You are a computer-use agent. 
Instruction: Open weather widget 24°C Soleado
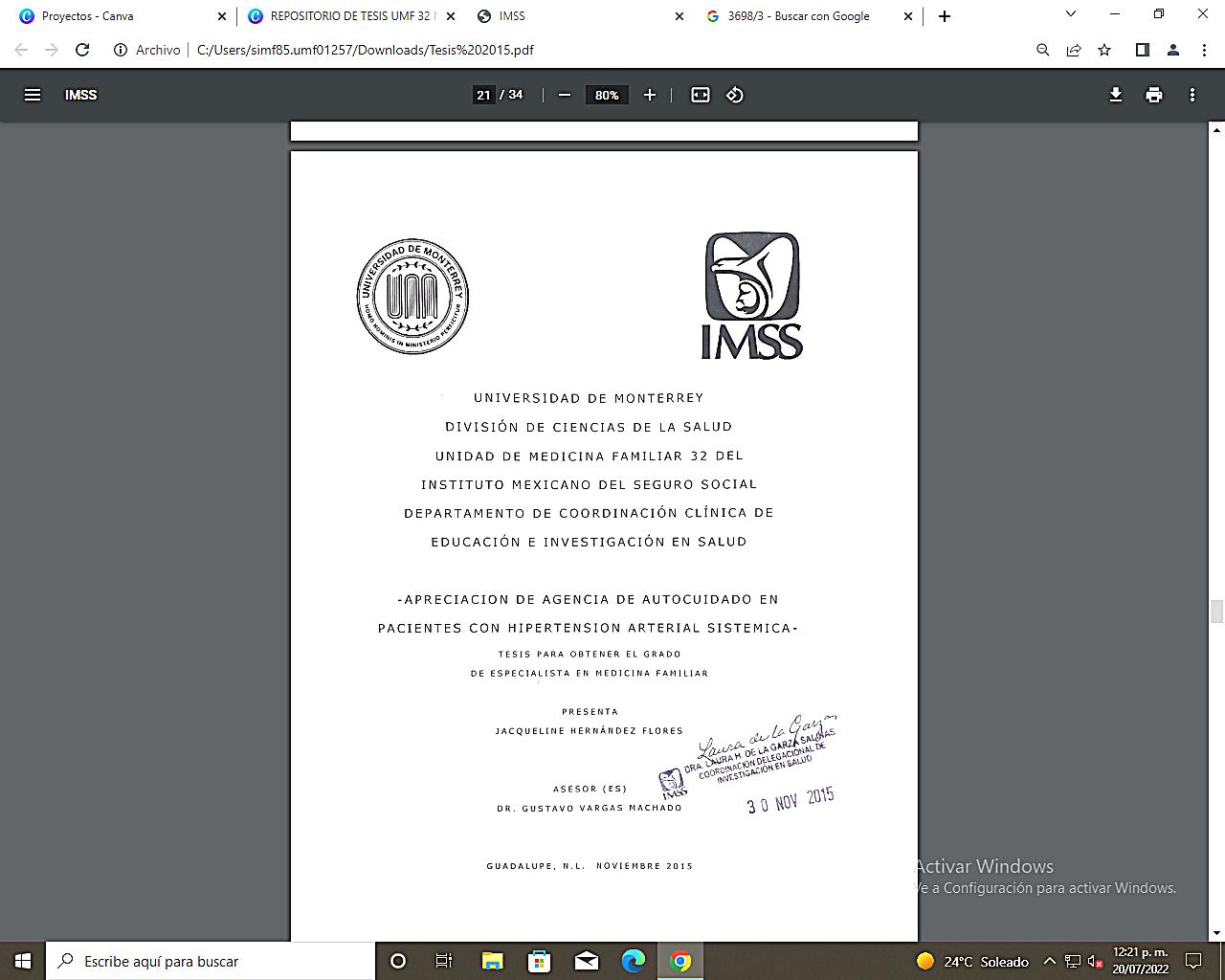(972, 962)
